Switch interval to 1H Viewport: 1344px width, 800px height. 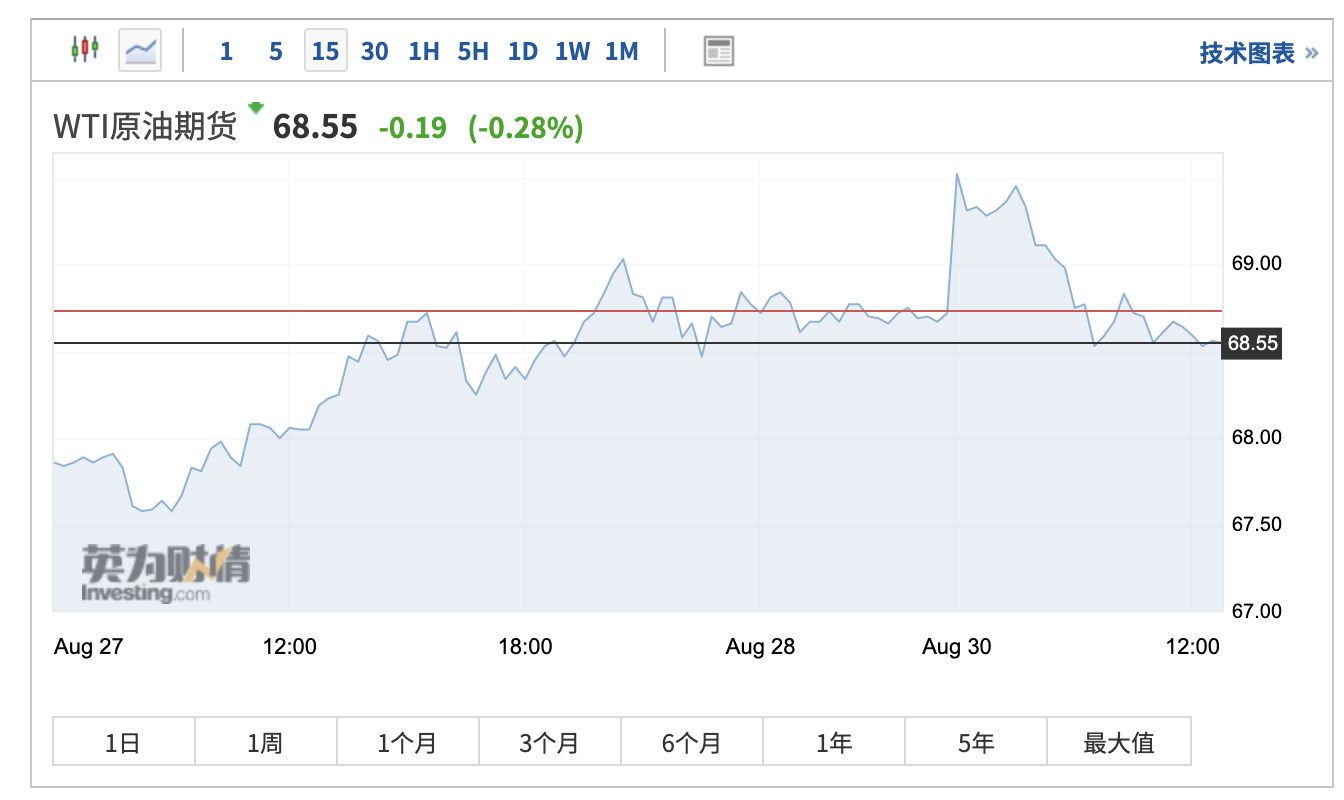tap(423, 51)
